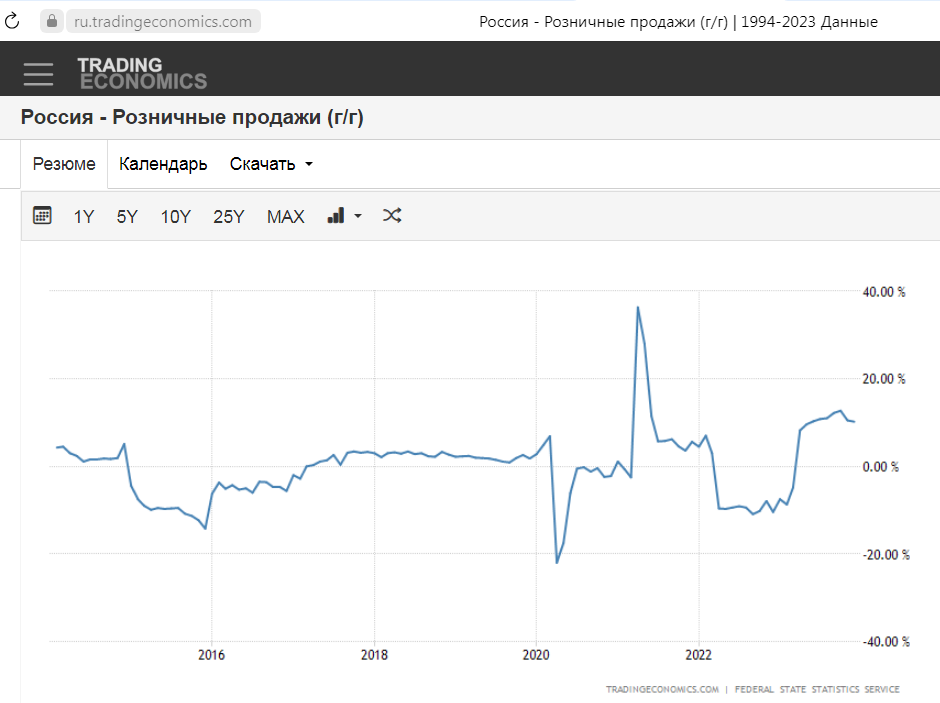Open the hamburger navigation menu
Image resolution: width=940 pixels, height=703 pixels.
(x=38, y=74)
